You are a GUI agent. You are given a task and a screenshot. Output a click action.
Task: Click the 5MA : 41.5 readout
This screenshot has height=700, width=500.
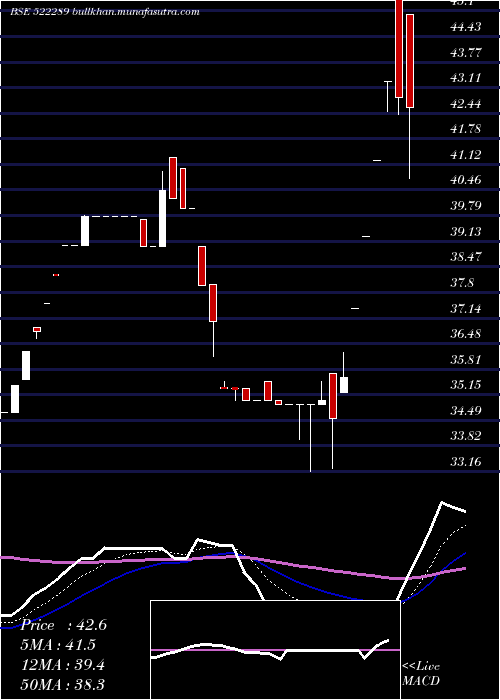point(58,645)
